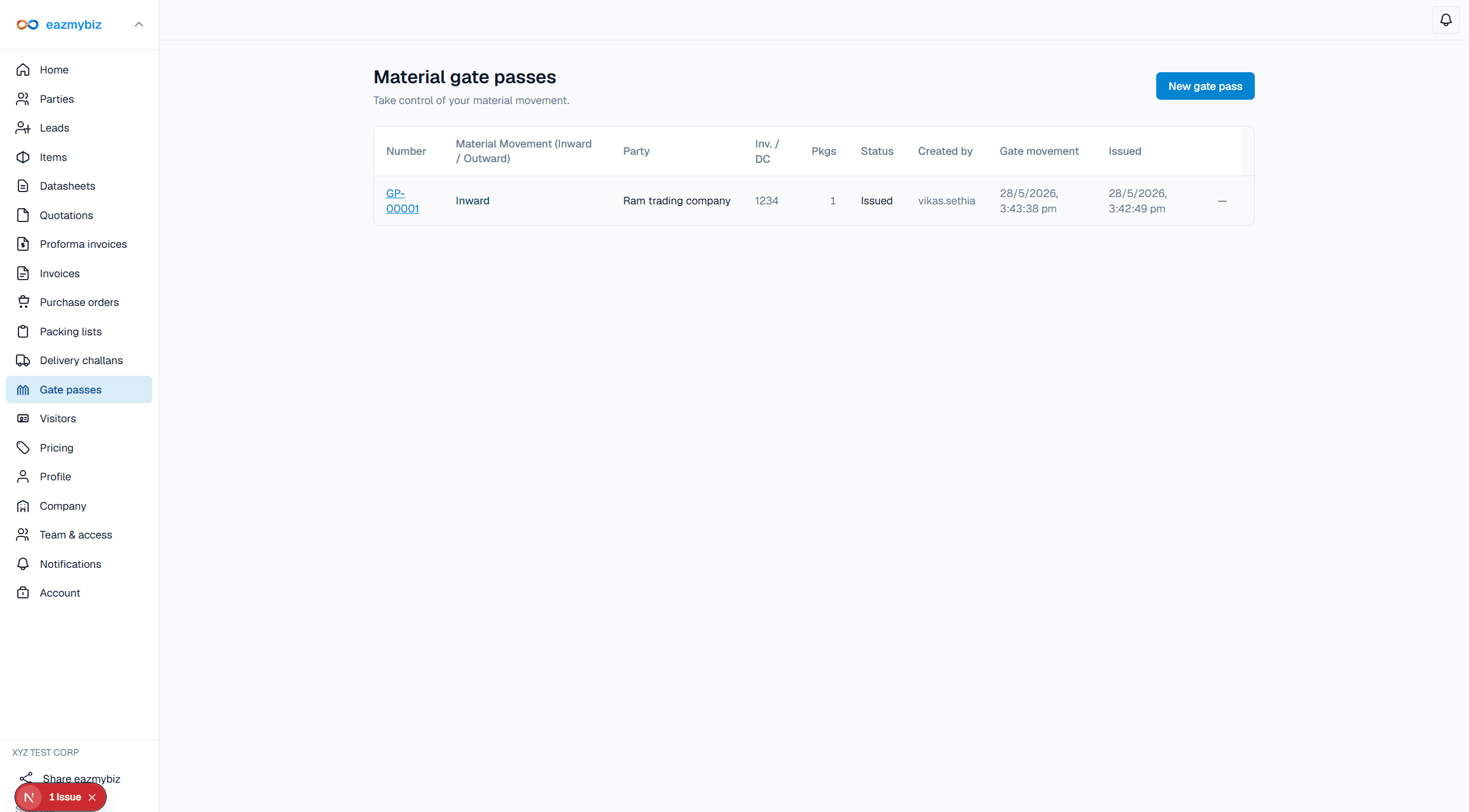Go to Quotations
The image size is (1469, 812).
pos(79,215)
